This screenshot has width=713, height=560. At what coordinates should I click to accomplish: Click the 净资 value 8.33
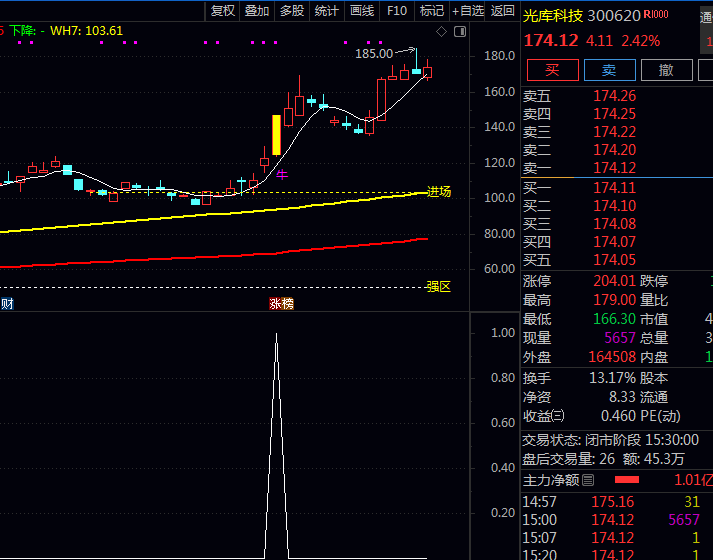coord(622,397)
